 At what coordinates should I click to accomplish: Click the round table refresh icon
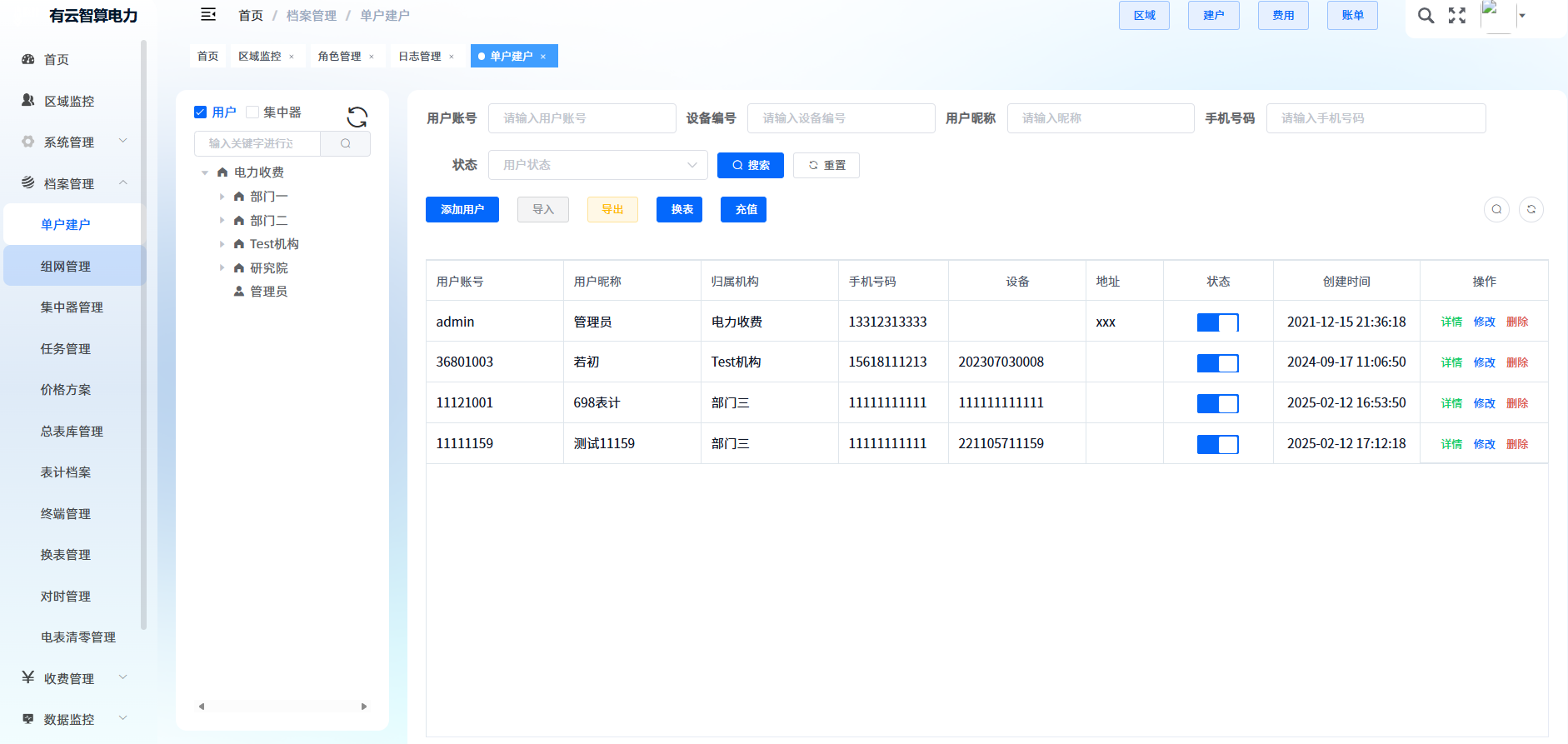(x=1531, y=209)
